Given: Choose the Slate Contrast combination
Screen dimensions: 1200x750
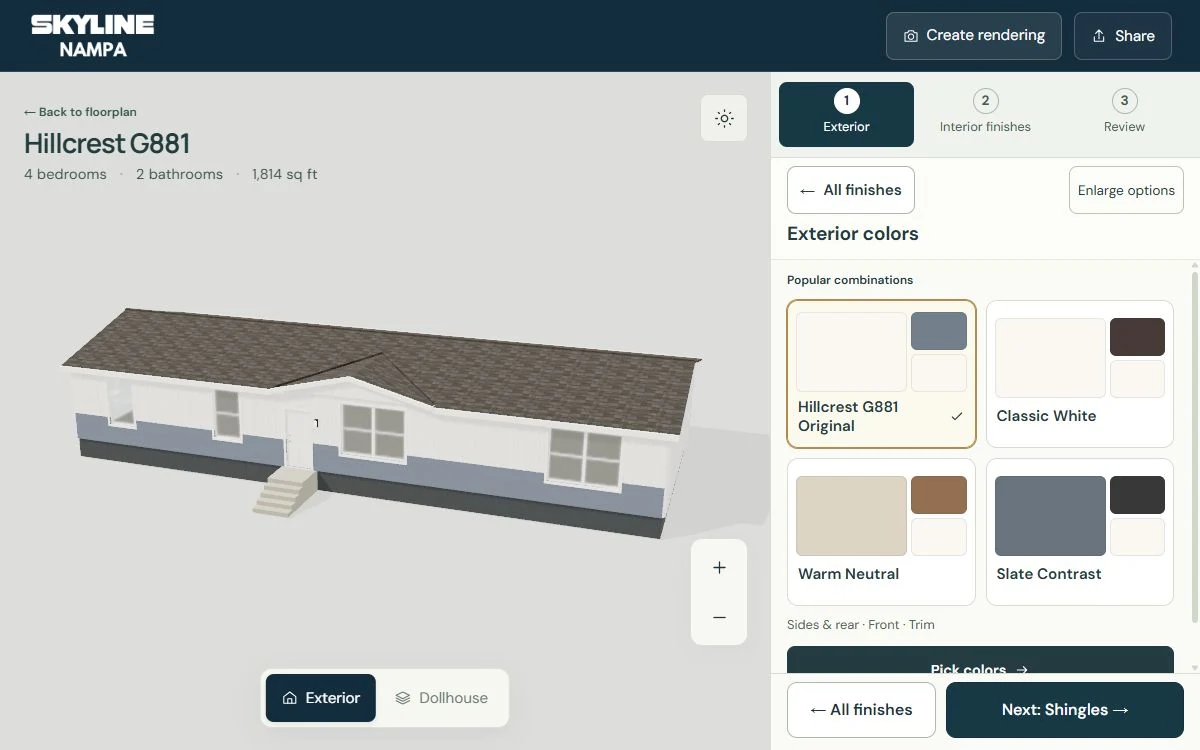Looking at the screenshot, I should (x=1080, y=532).
